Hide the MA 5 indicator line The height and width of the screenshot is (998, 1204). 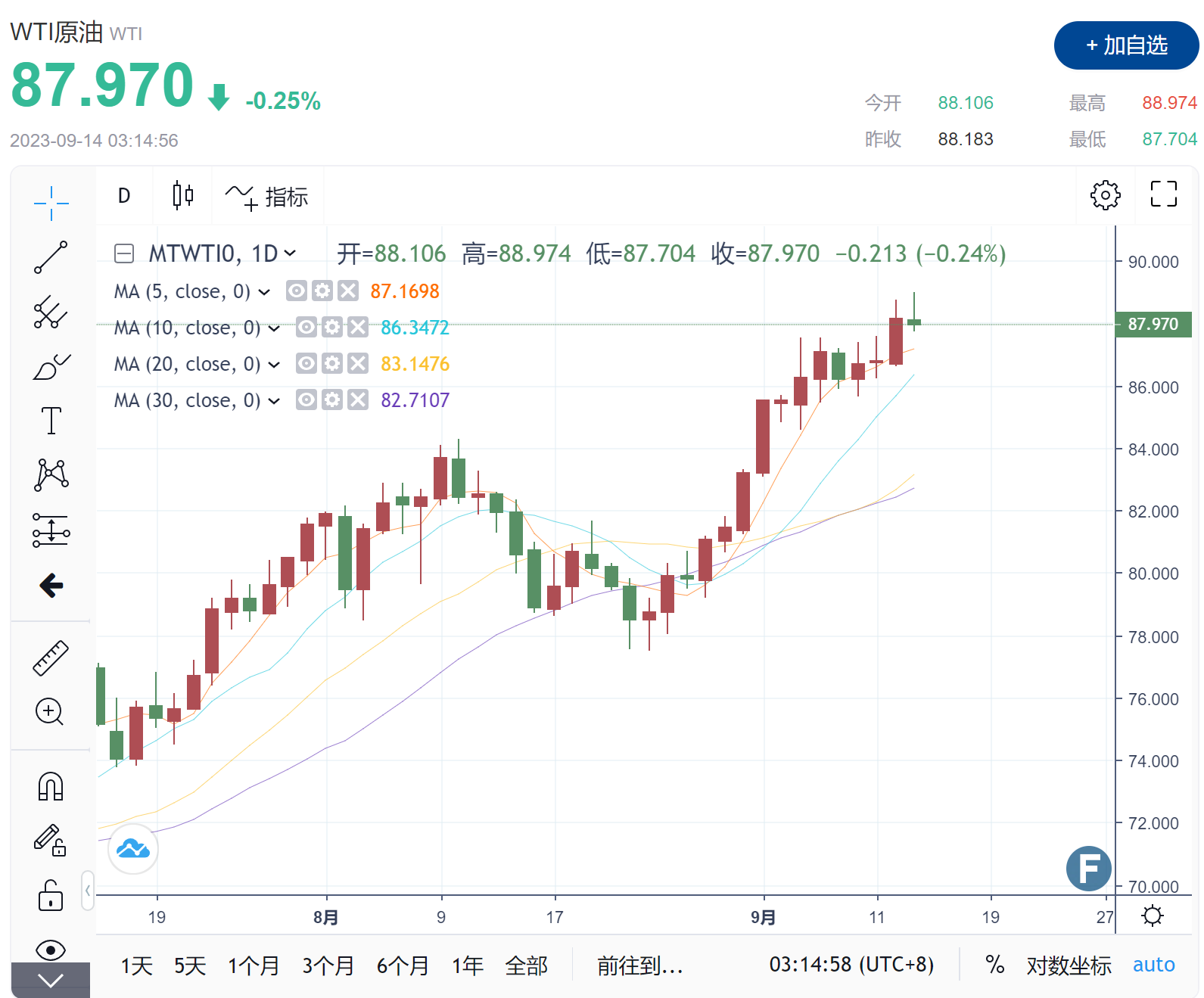coord(297,291)
